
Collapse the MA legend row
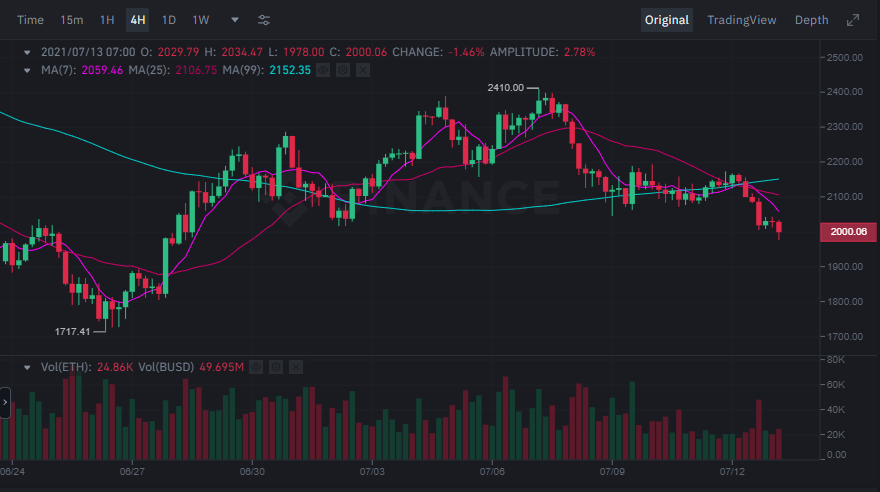29,70
